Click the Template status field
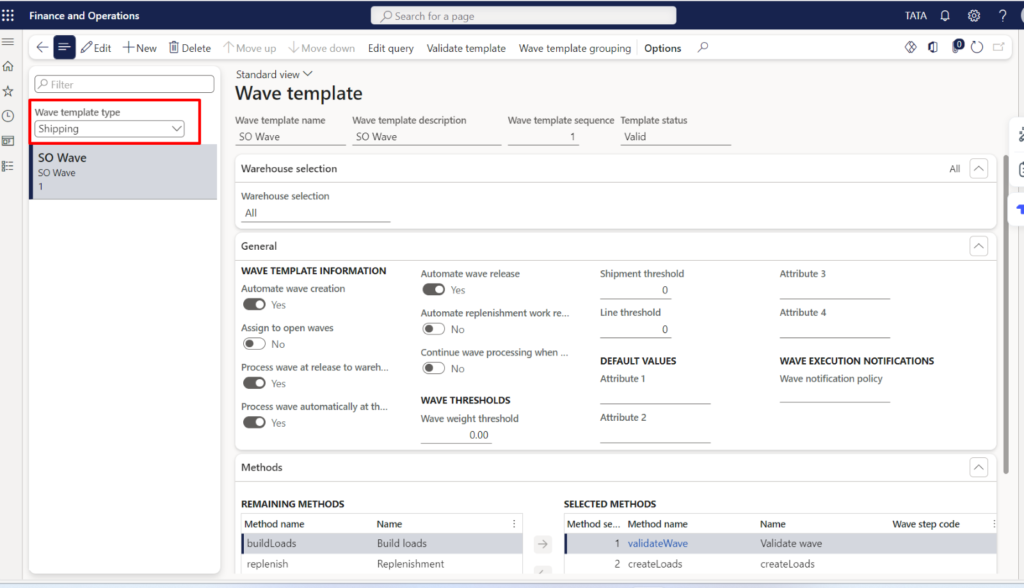 pyautogui.click(x=675, y=137)
